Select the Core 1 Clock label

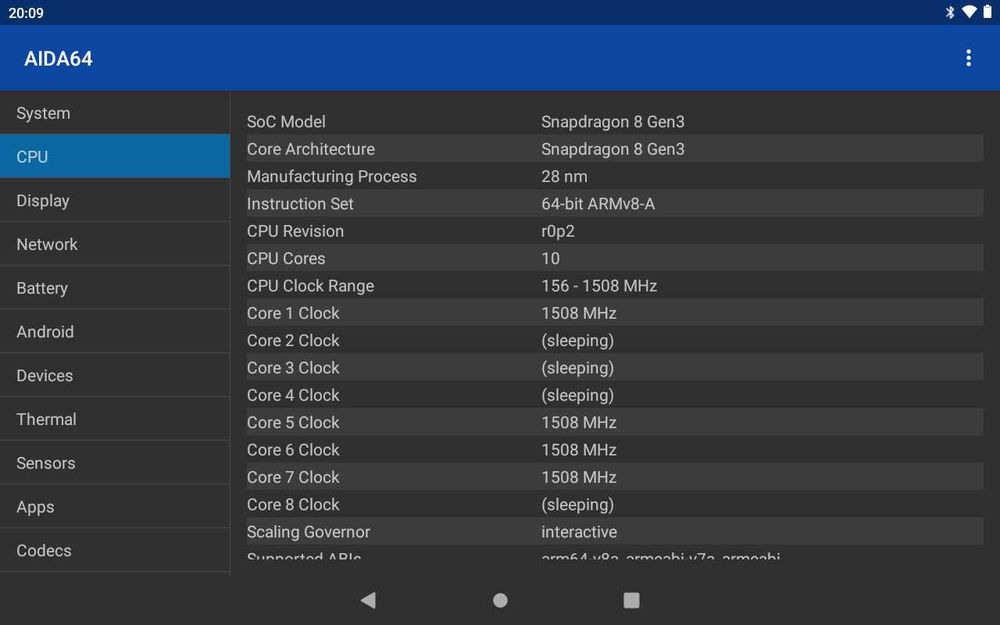pyautogui.click(x=293, y=314)
